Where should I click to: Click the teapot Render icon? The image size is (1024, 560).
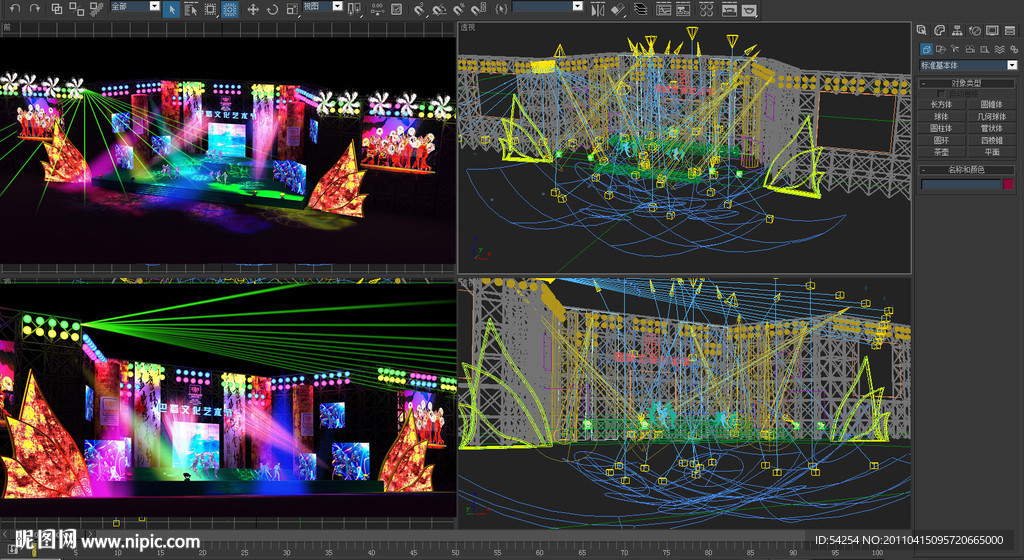point(750,9)
